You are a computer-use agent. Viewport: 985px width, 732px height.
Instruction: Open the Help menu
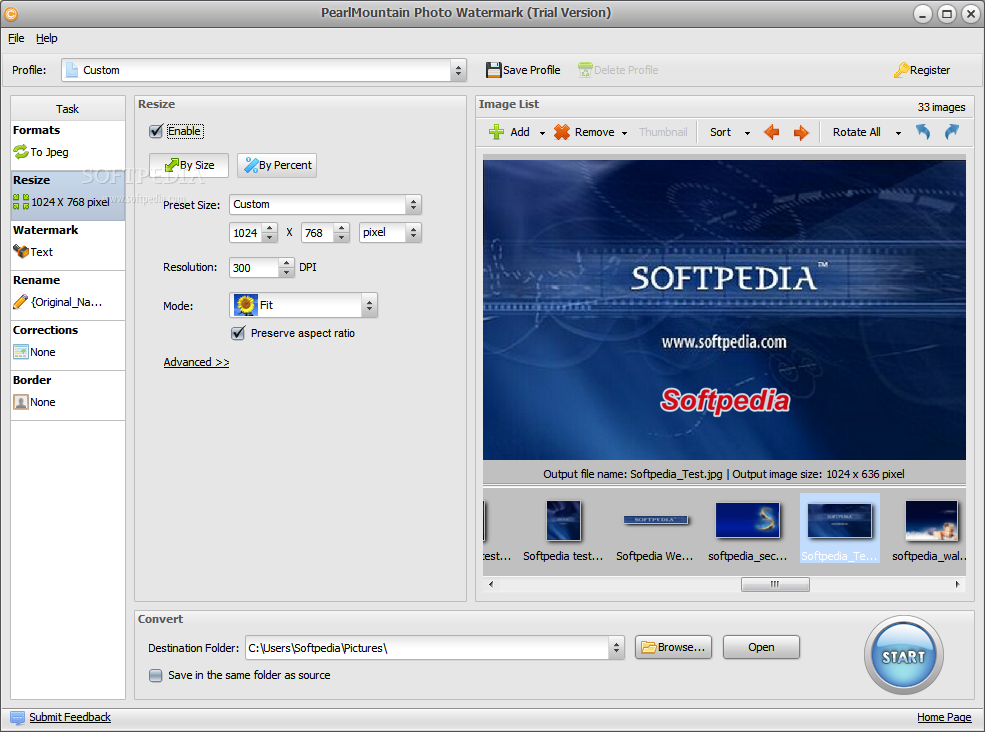point(46,38)
